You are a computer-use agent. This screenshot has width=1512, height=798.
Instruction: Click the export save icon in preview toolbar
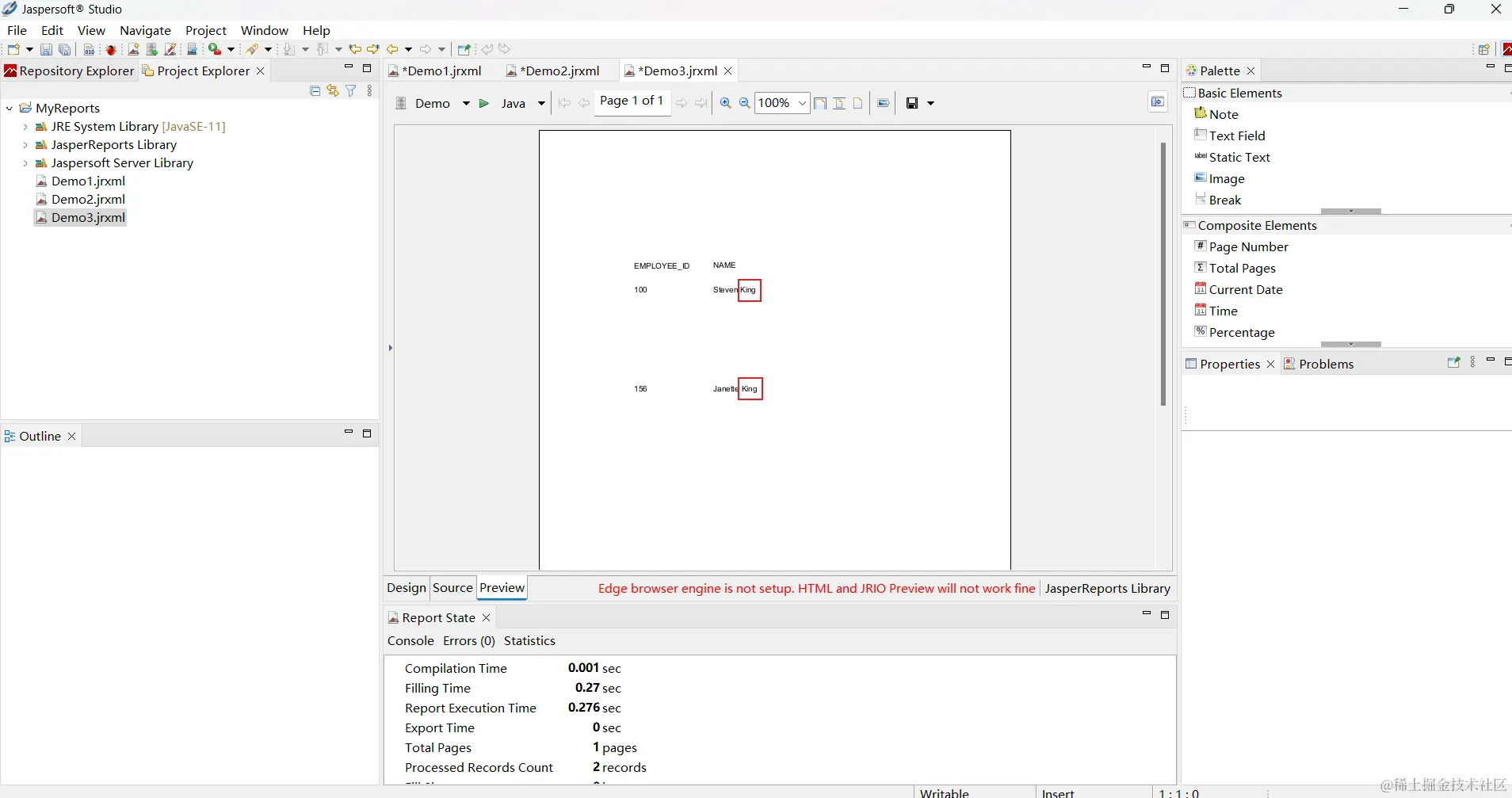point(912,103)
